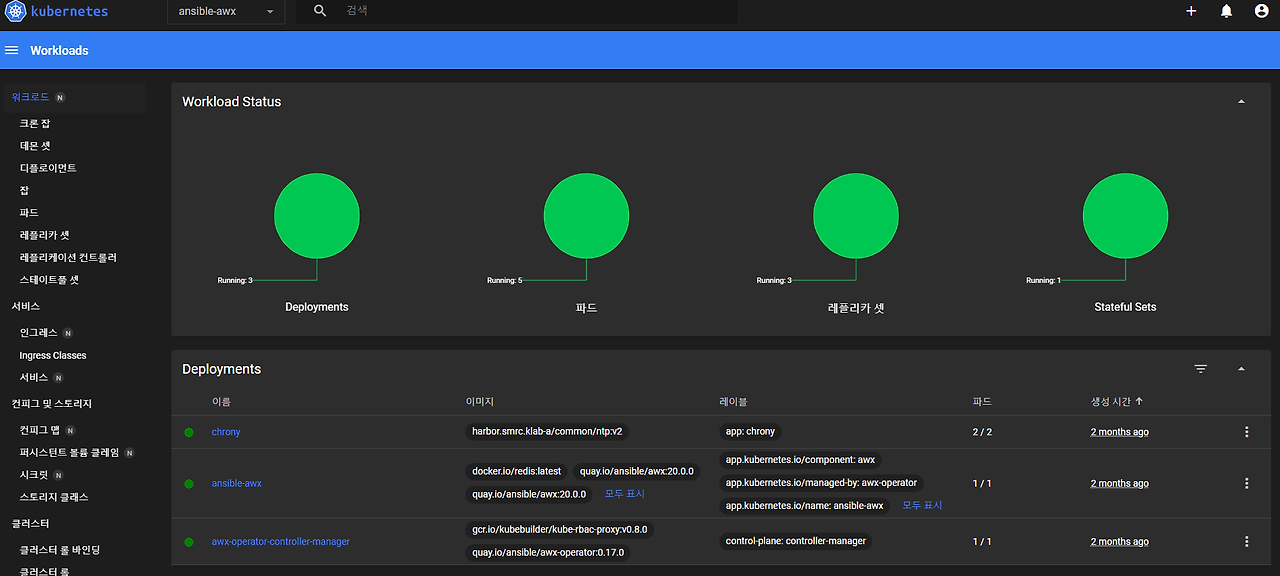This screenshot has height=576, width=1280.
Task: Click the docker.io/redis:latest image chip
Action: pyautogui.click(x=517, y=471)
